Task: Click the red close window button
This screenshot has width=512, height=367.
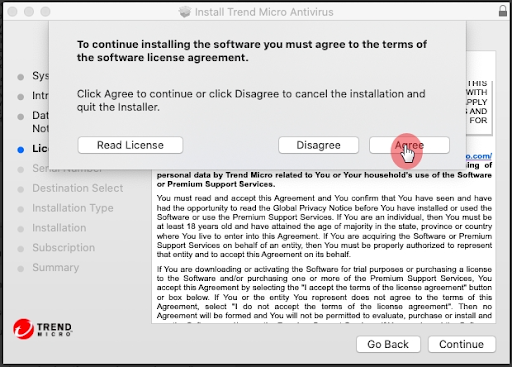Action: tap(12, 12)
